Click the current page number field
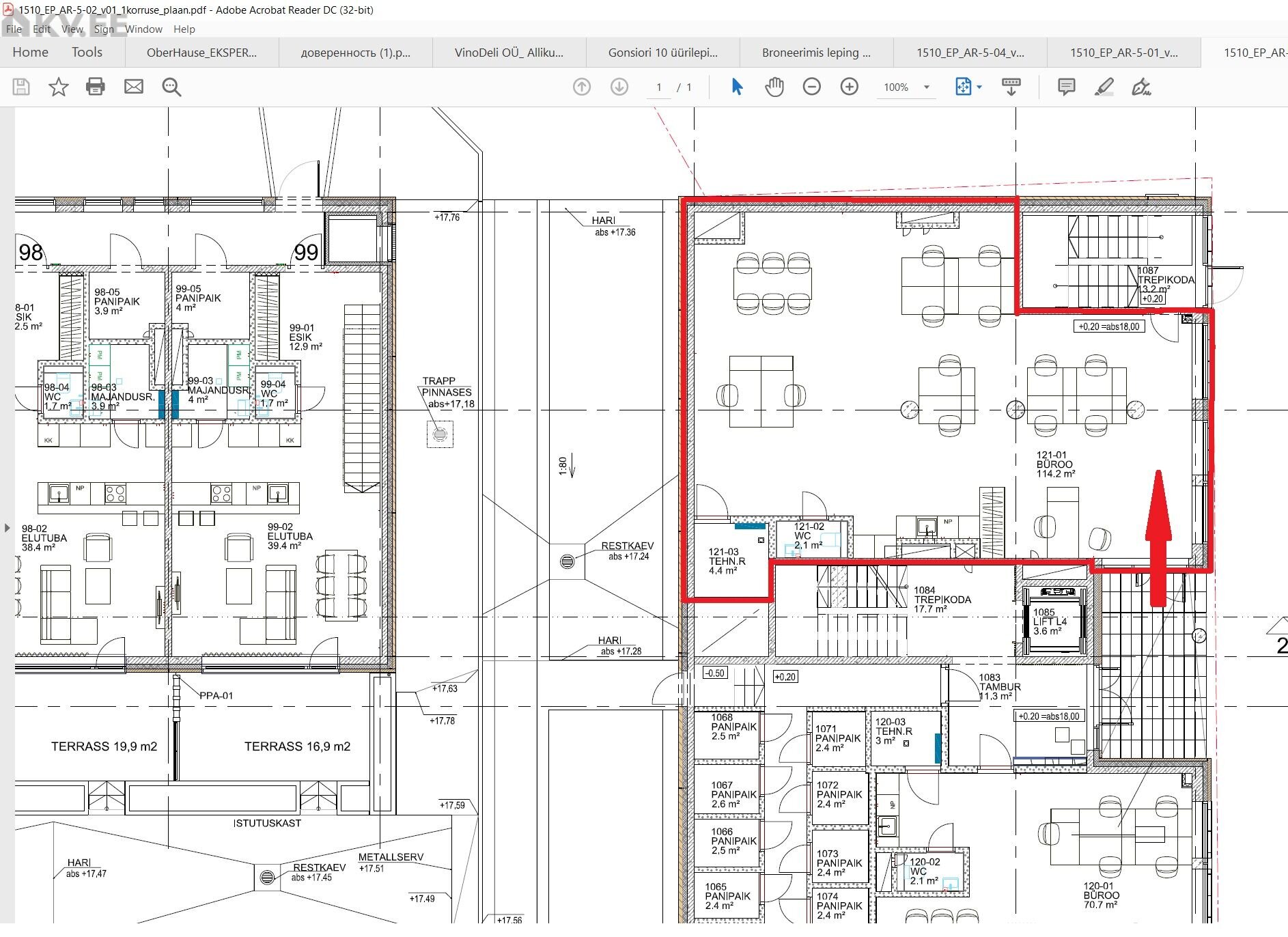The image size is (1288, 937). point(658,87)
